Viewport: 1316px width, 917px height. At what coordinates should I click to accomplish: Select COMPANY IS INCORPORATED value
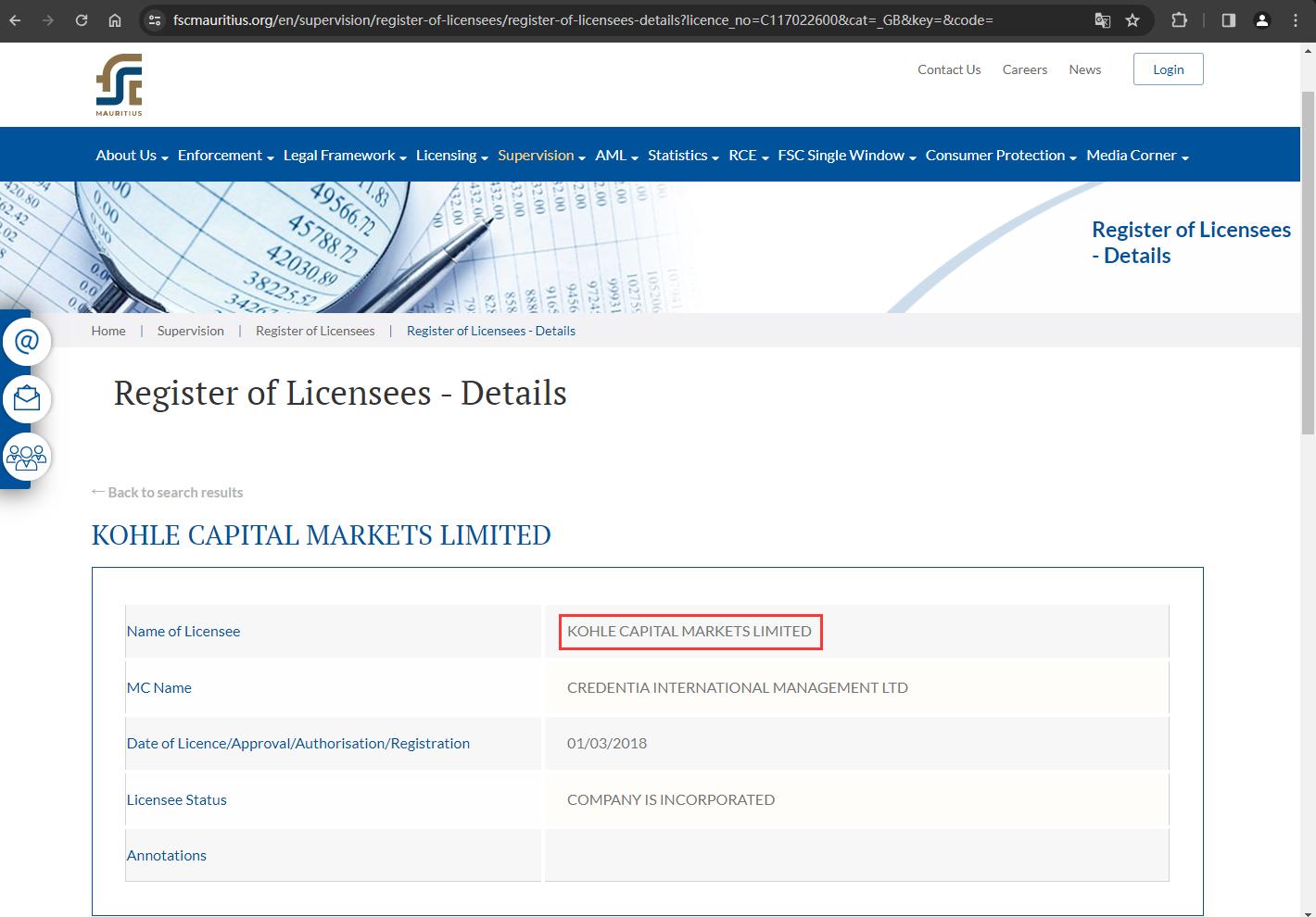671,799
